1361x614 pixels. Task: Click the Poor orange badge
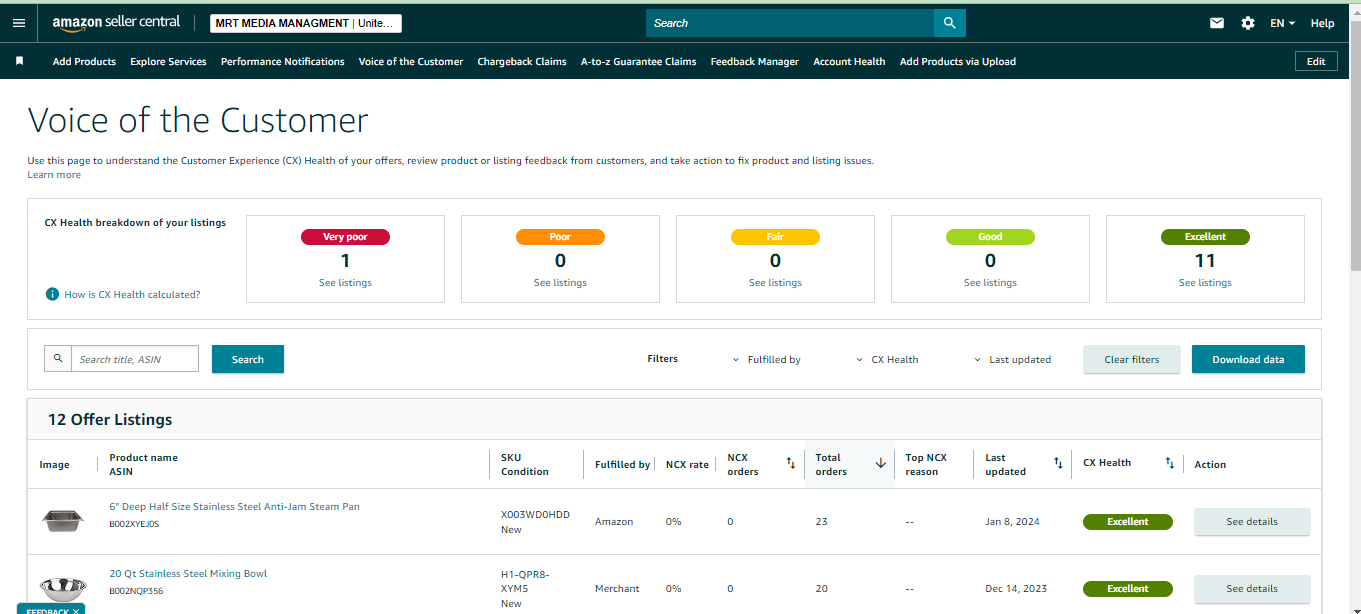[x=560, y=237]
